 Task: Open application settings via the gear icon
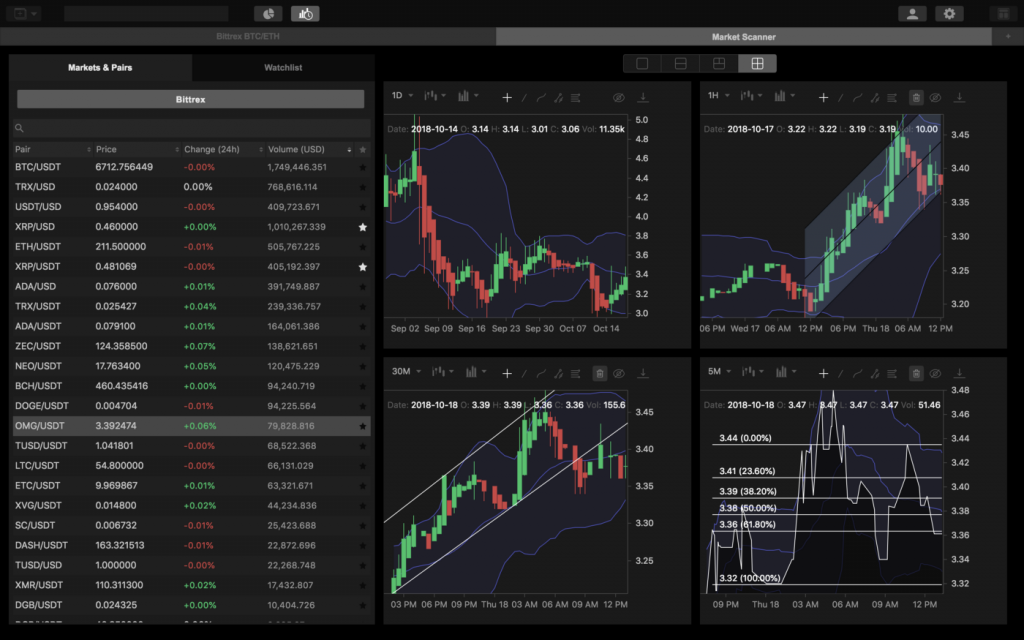click(948, 14)
